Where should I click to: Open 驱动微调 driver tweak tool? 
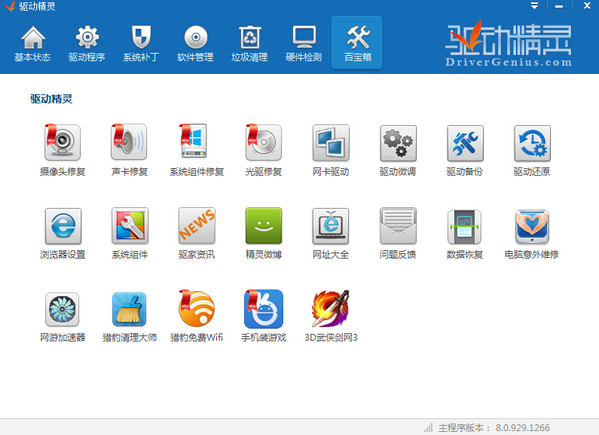point(398,143)
